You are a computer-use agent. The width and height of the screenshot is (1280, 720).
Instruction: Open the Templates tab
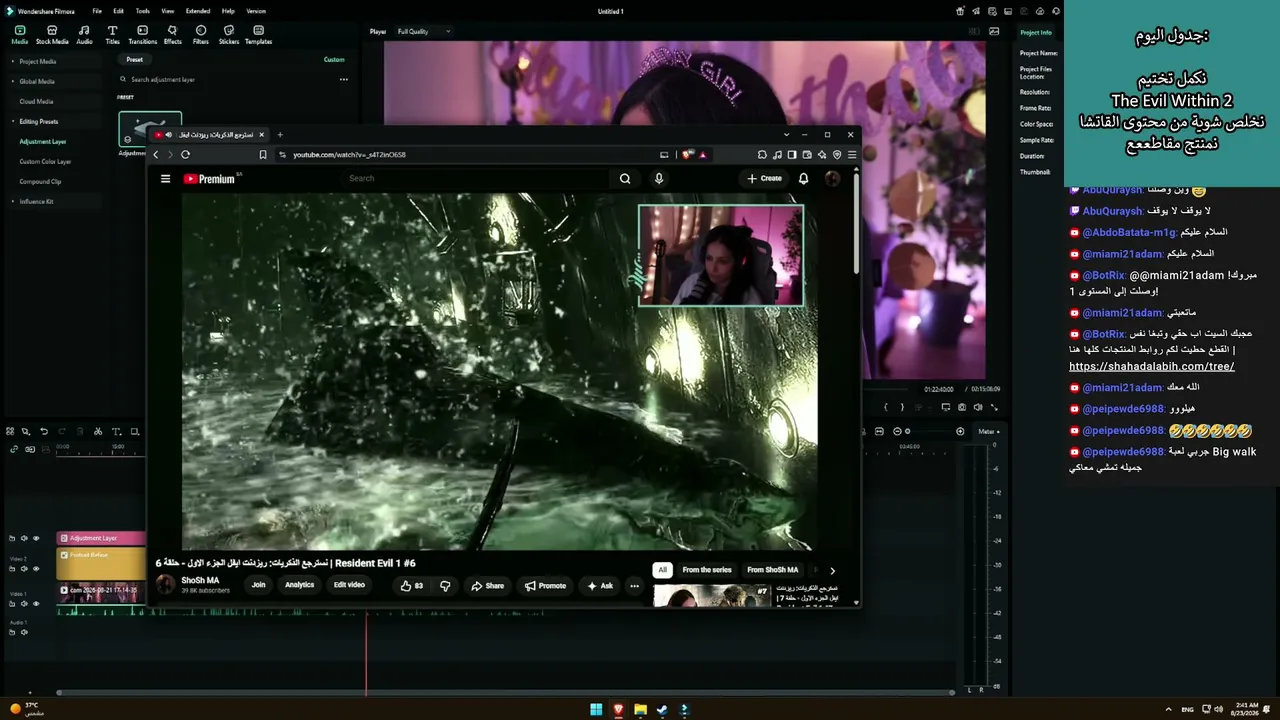258,35
